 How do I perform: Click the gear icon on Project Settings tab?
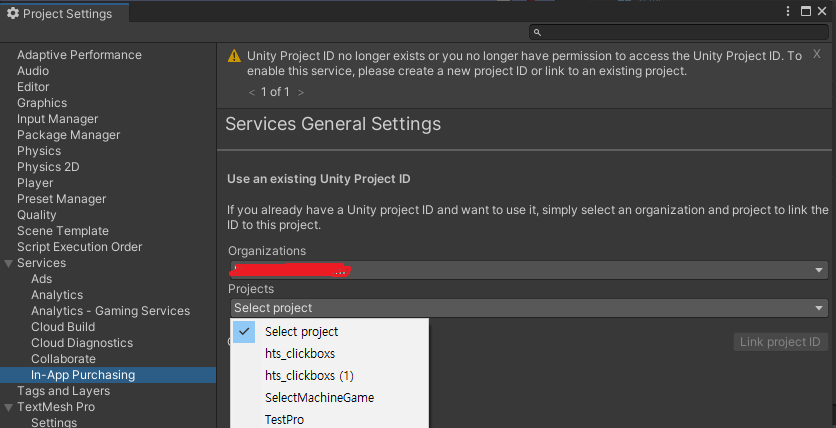click(x=13, y=13)
